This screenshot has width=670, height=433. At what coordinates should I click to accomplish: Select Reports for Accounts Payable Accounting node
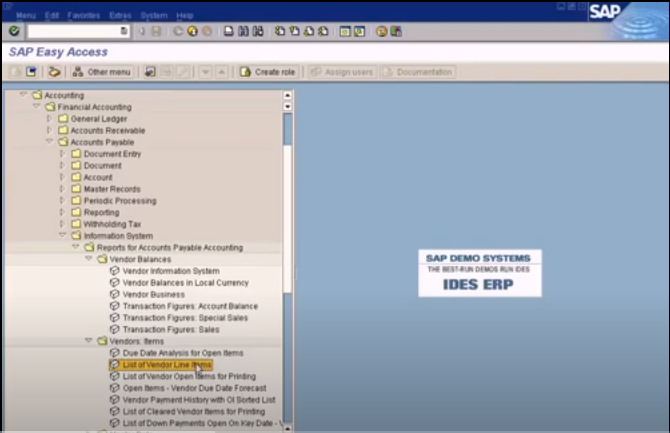(x=170, y=247)
